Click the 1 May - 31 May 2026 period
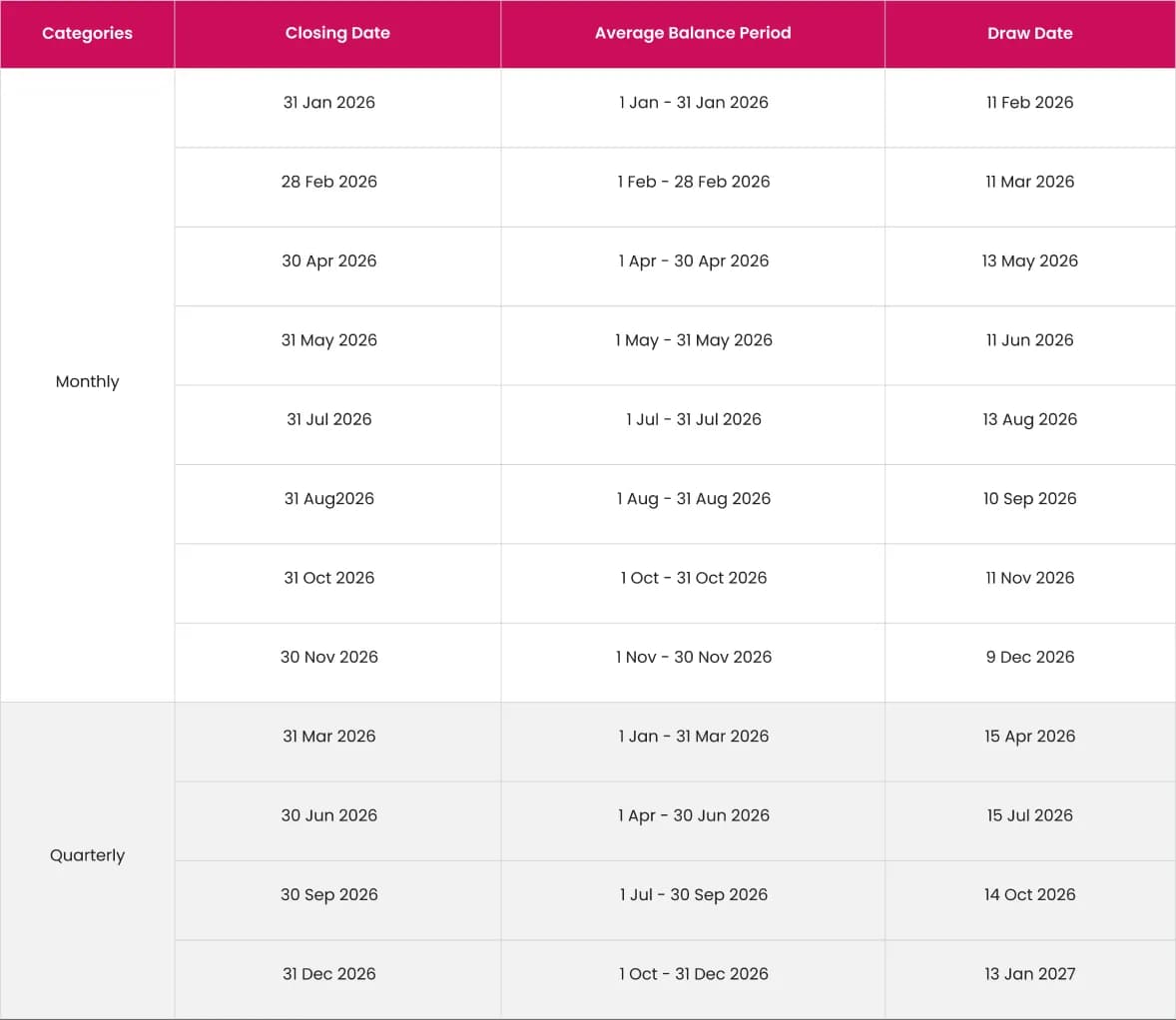1176x1020 pixels. 693,340
